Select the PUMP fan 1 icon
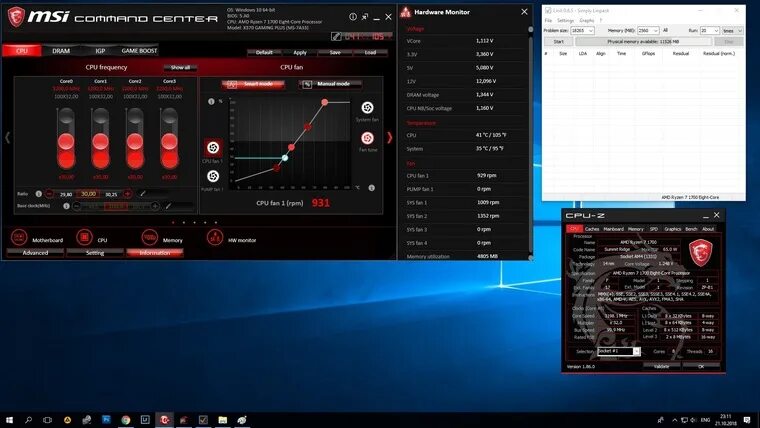Viewport: 760px width, 428px height. pos(213,176)
